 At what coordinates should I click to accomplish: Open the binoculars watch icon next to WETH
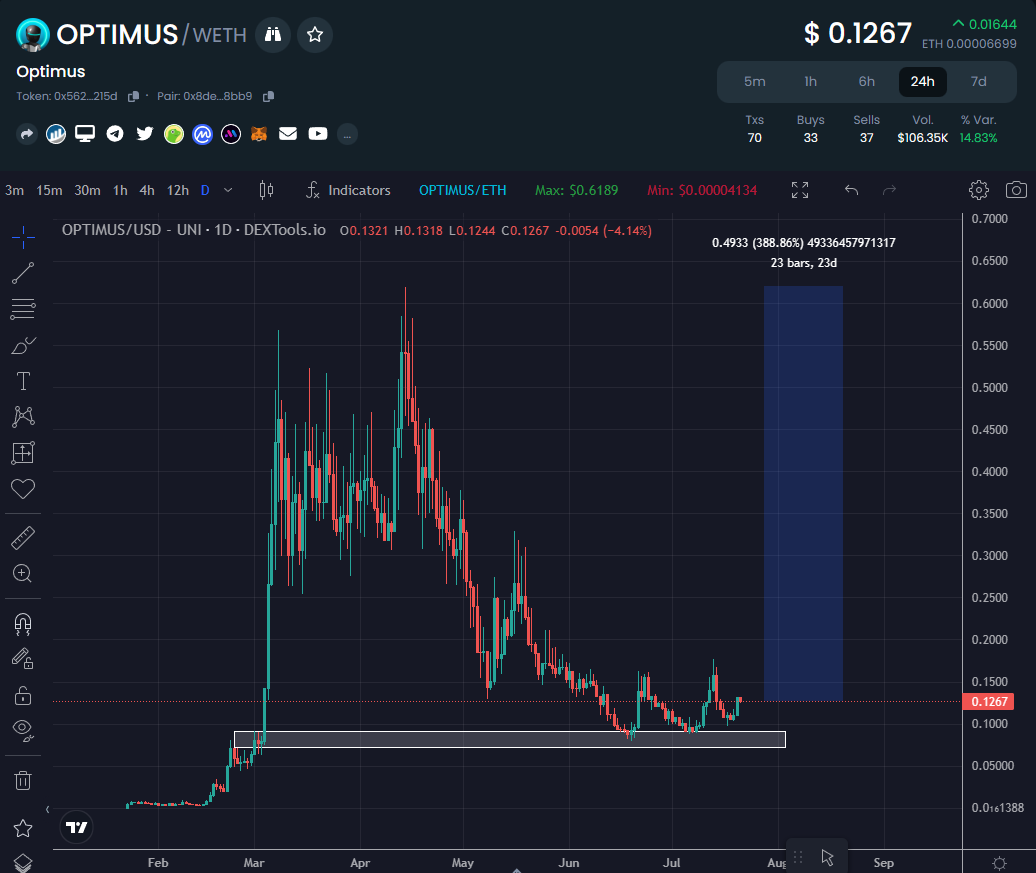(x=273, y=34)
